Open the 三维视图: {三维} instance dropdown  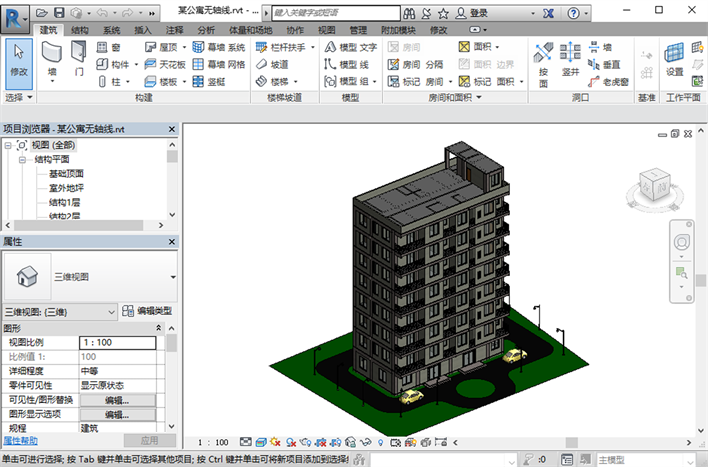coord(111,312)
